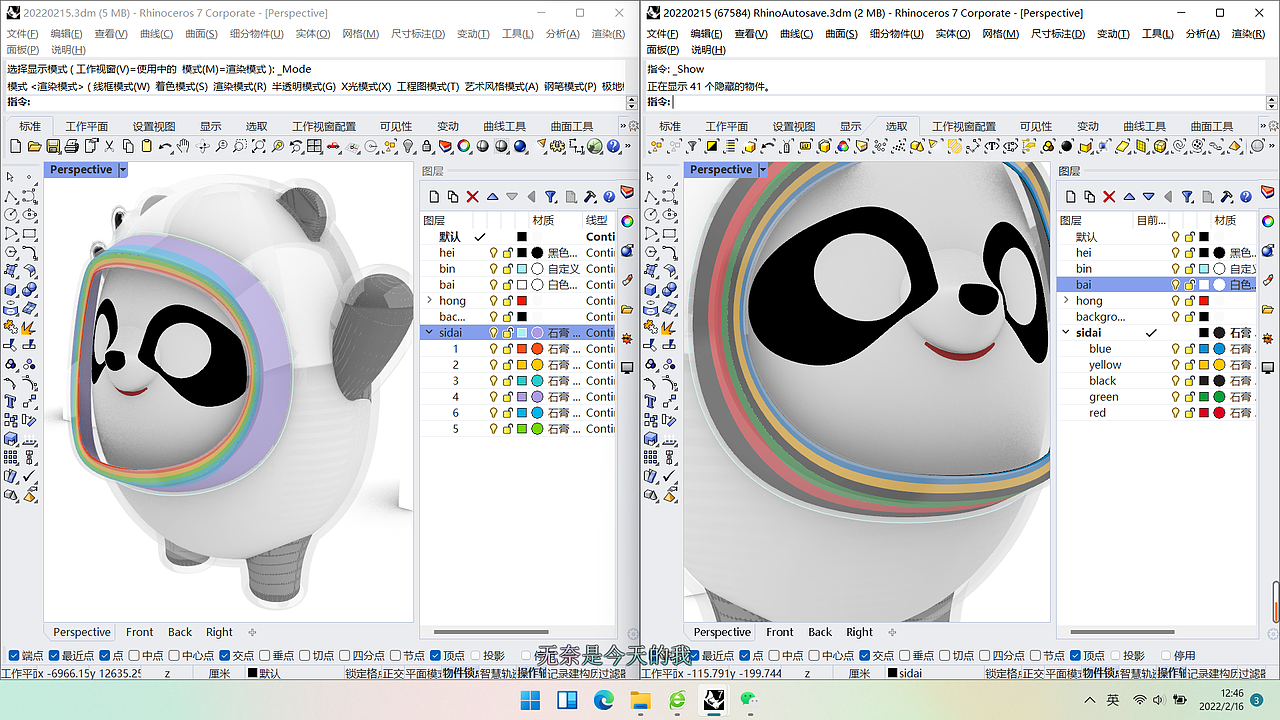The image size is (1280, 720).
Task: Click X光模式(X) option in left command line
Action: [366, 87]
